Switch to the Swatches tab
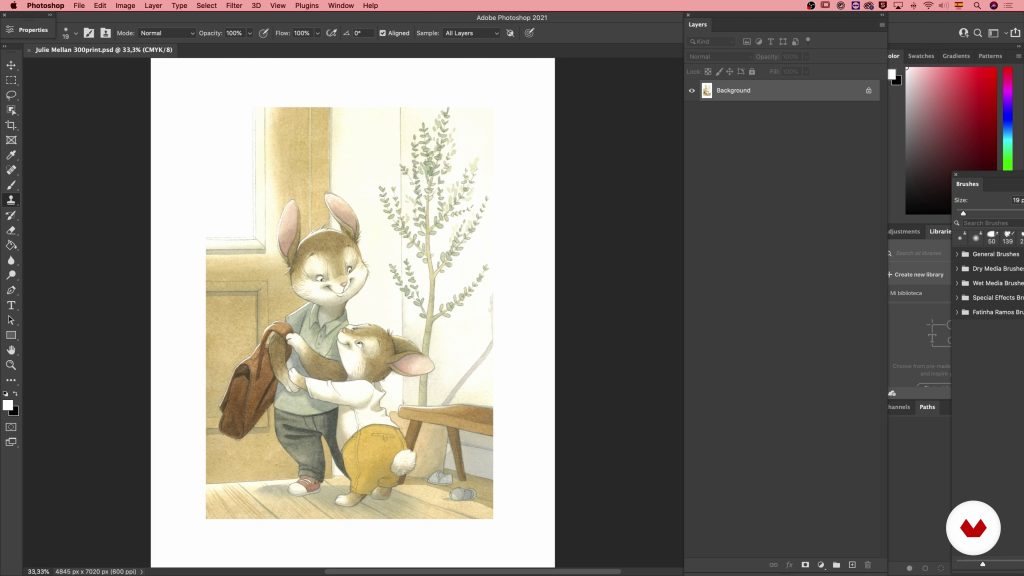Image resolution: width=1024 pixels, height=576 pixels. [x=920, y=56]
